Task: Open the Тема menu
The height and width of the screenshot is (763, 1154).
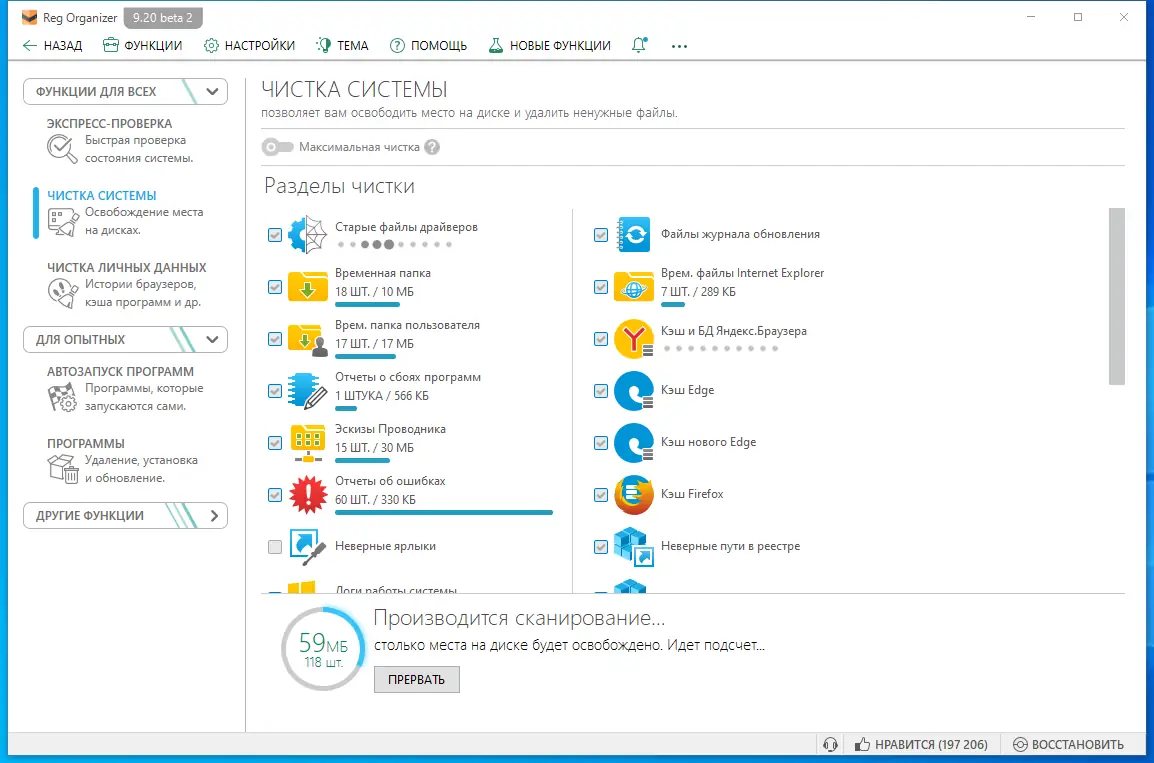Action: click(x=341, y=46)
